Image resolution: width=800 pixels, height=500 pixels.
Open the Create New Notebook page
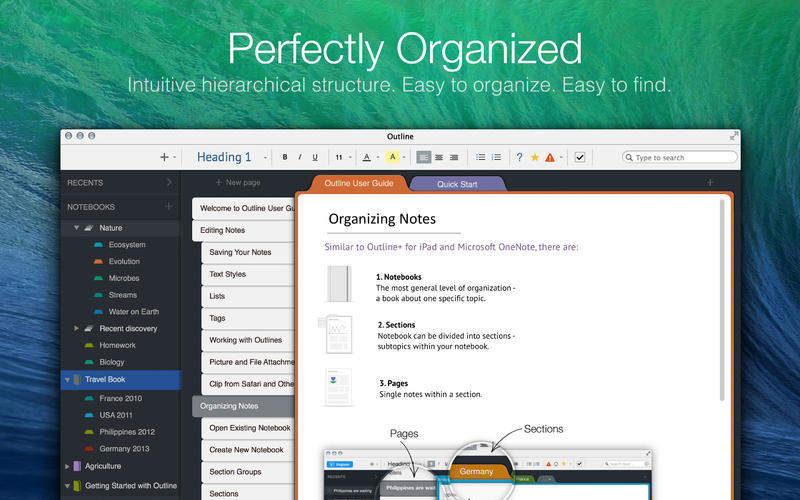[248, 450]
